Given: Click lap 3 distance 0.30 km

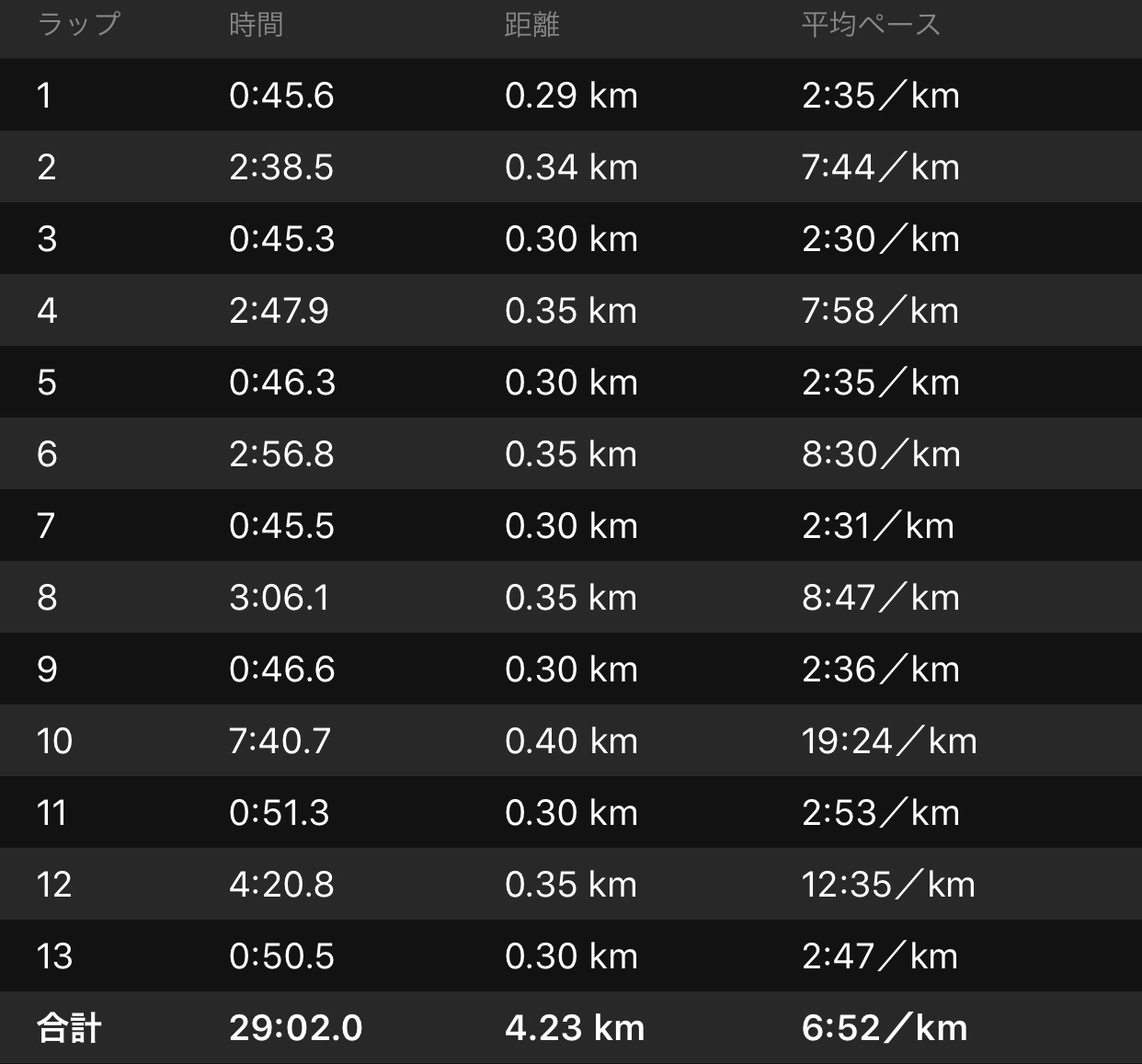Looking at the screenshot, I should pos(570,239).
